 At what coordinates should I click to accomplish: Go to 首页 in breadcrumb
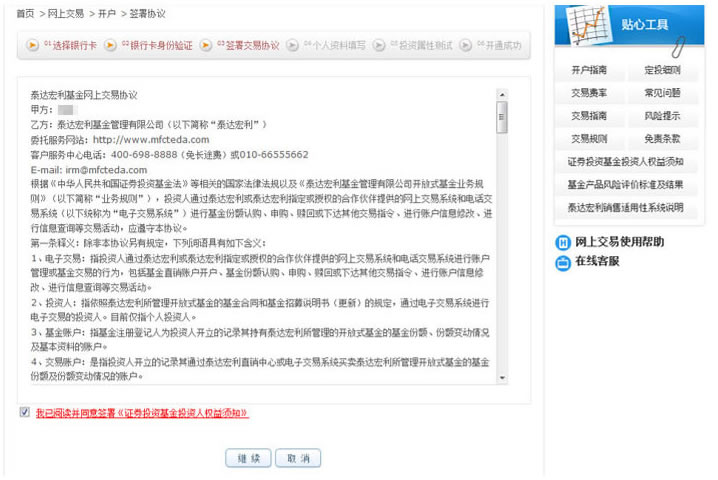click(x=25, y=14)
